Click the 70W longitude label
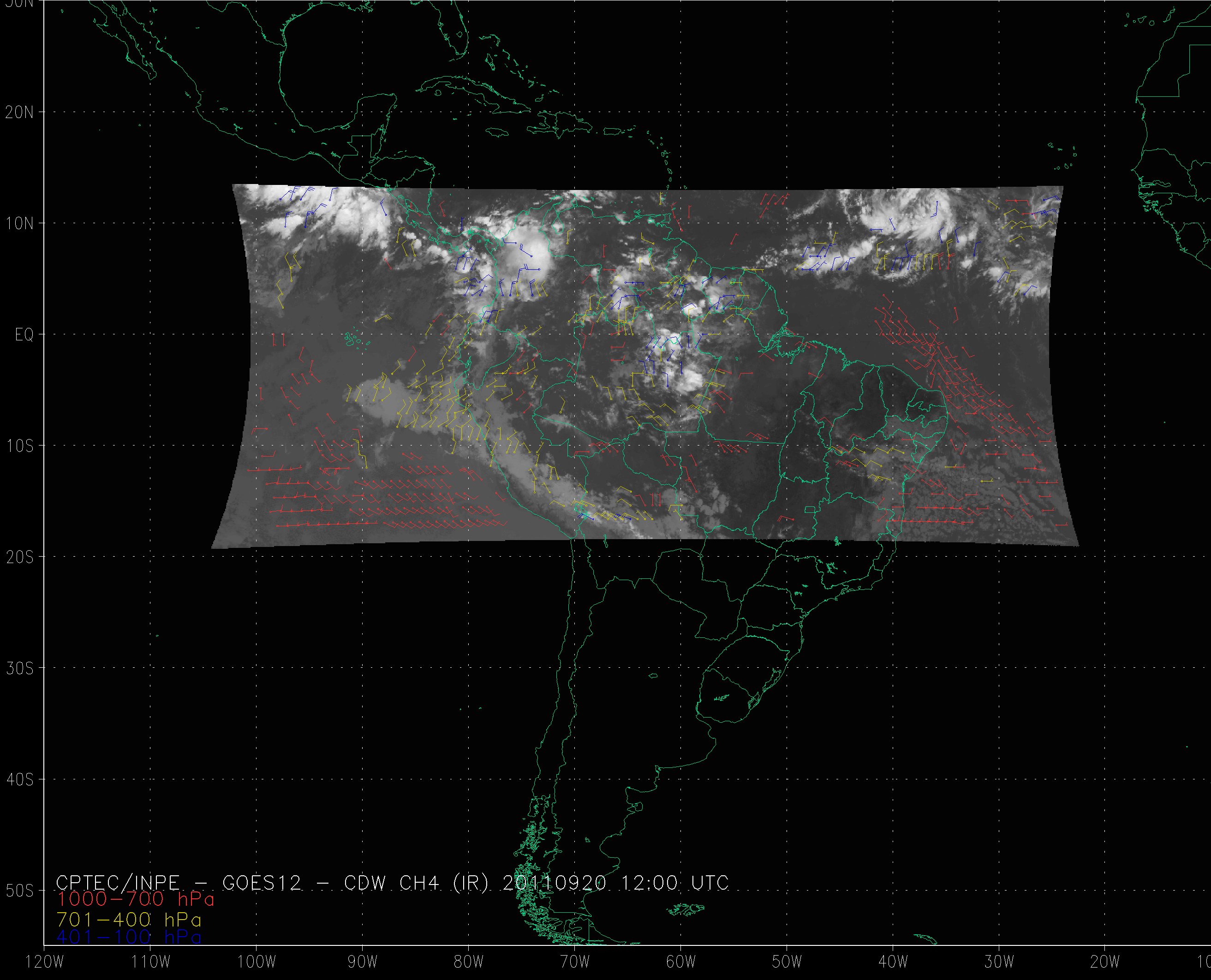The image size is (1211, 980). (x=575, y=962)
